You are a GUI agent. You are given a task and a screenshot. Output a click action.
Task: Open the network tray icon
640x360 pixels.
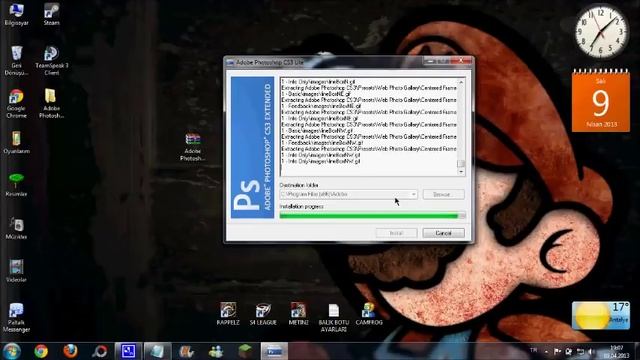pos(580,351)
